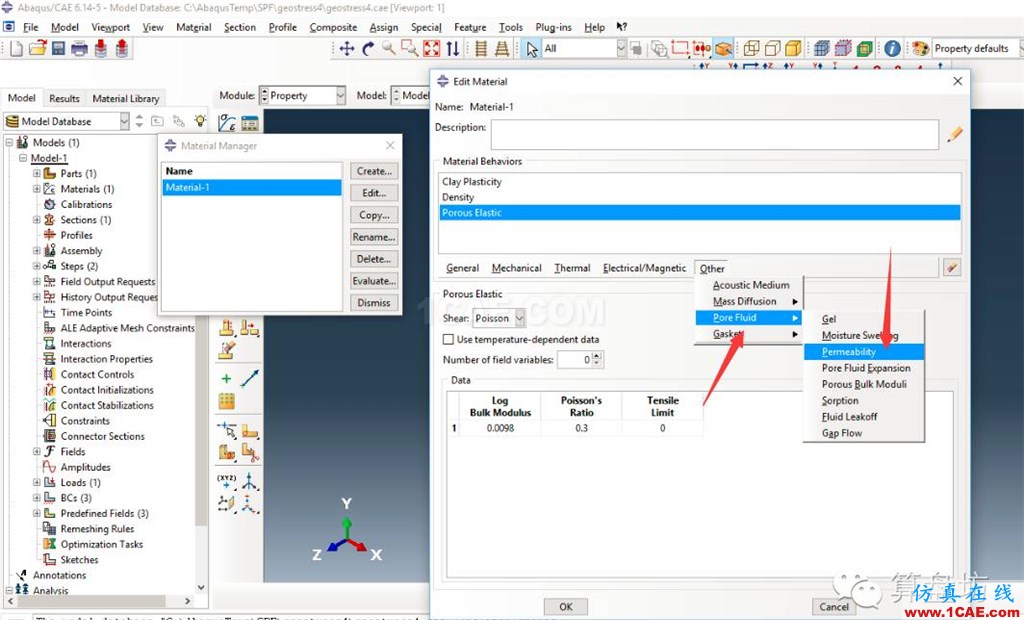Screen dimensions: 1024x620
Task: Click Dismiss in Material Manager
Action: tap(374, 303)
